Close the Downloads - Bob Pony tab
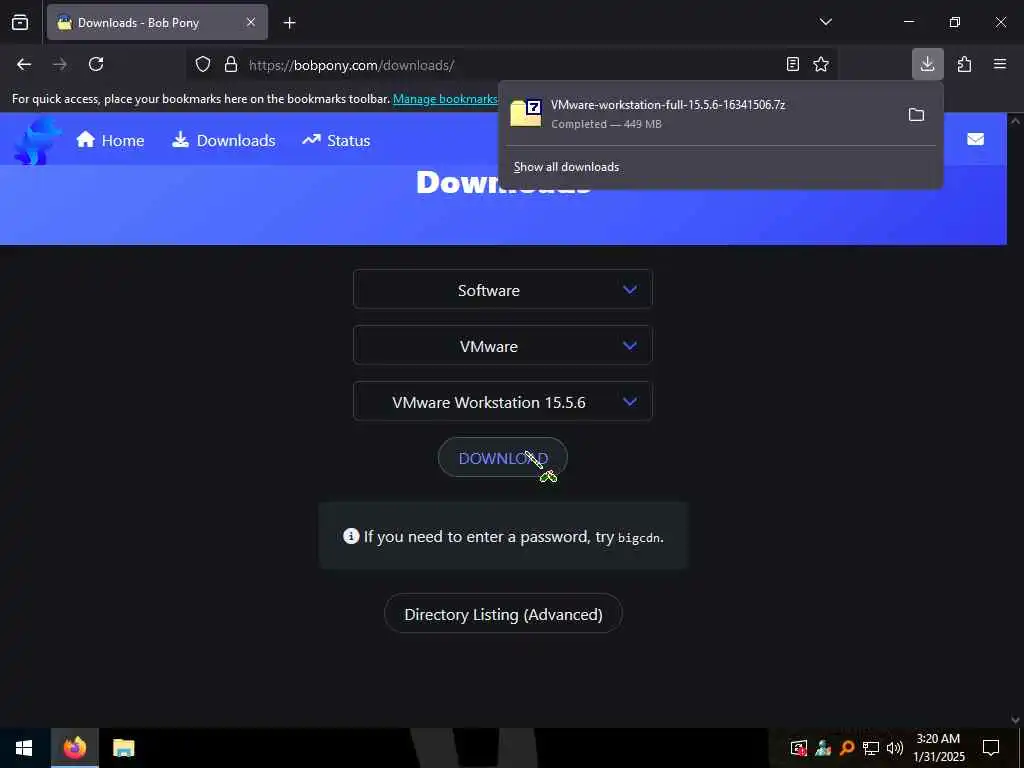 251,22
